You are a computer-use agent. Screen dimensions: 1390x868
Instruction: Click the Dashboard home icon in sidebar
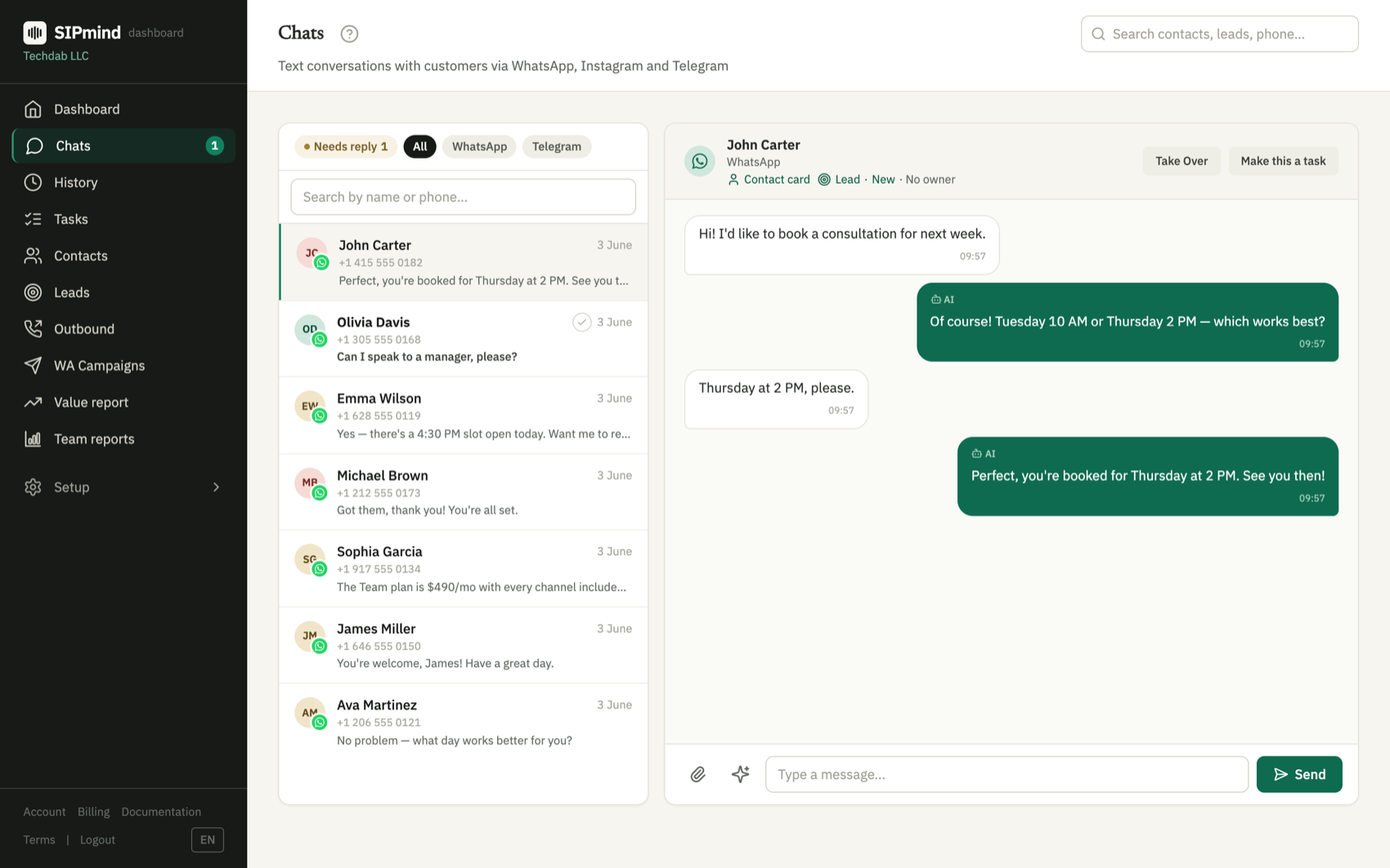tap(33, 109)
